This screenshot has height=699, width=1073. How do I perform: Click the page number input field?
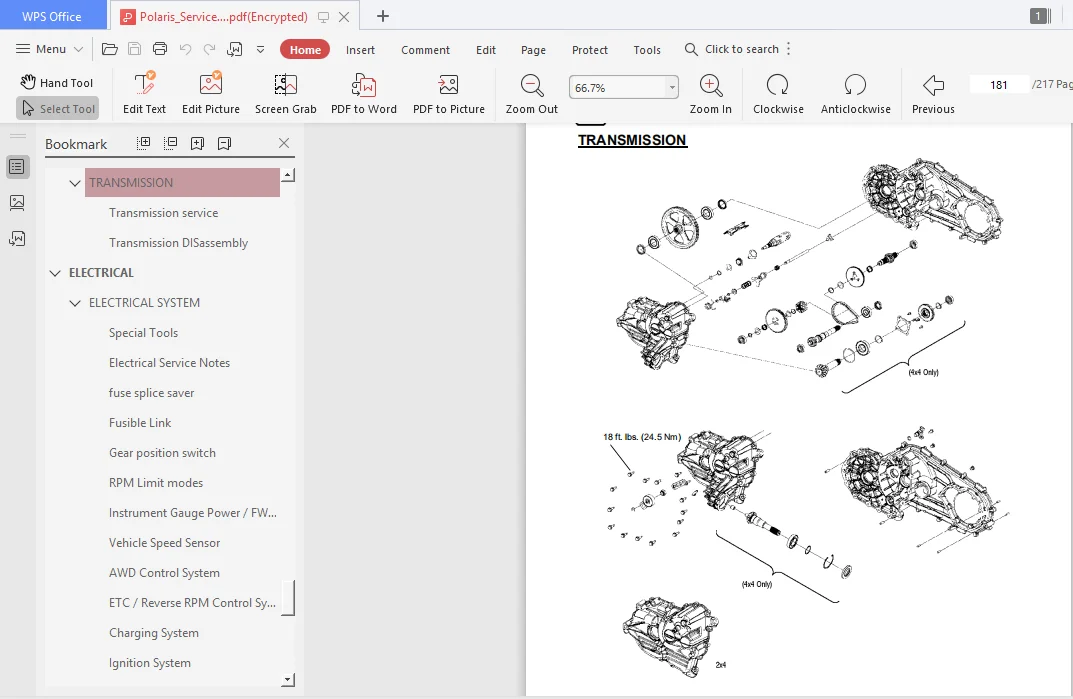pyautogui.click(x=998, y=84)
